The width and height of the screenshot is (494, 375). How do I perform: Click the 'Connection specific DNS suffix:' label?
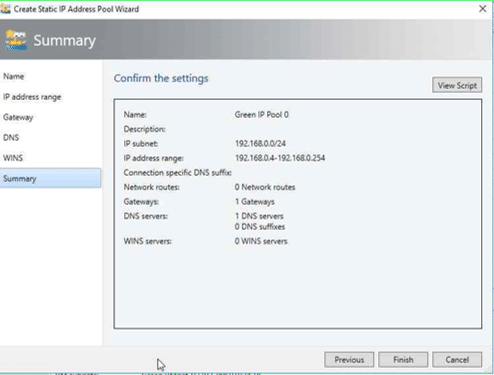tap(178, 173)
